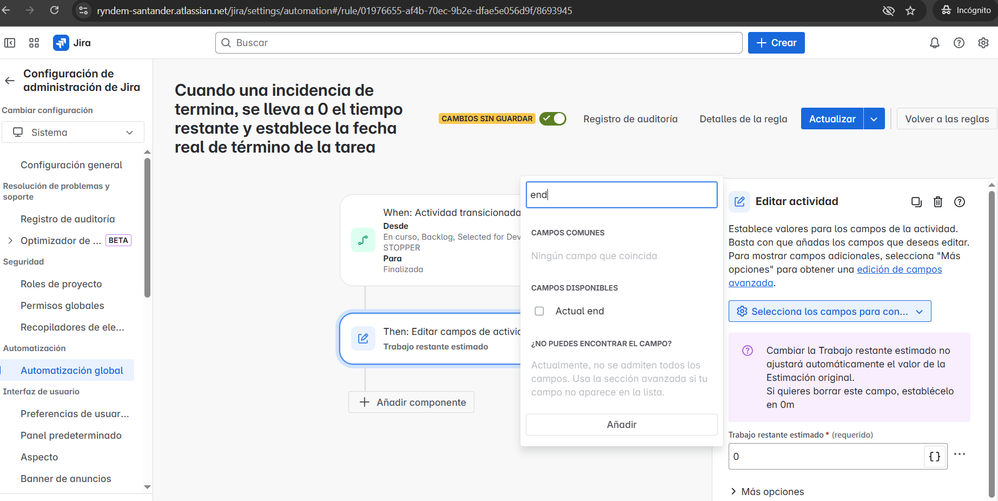
Task: Open Banner de anuncios in the sidebar
Action: point(66,479)
